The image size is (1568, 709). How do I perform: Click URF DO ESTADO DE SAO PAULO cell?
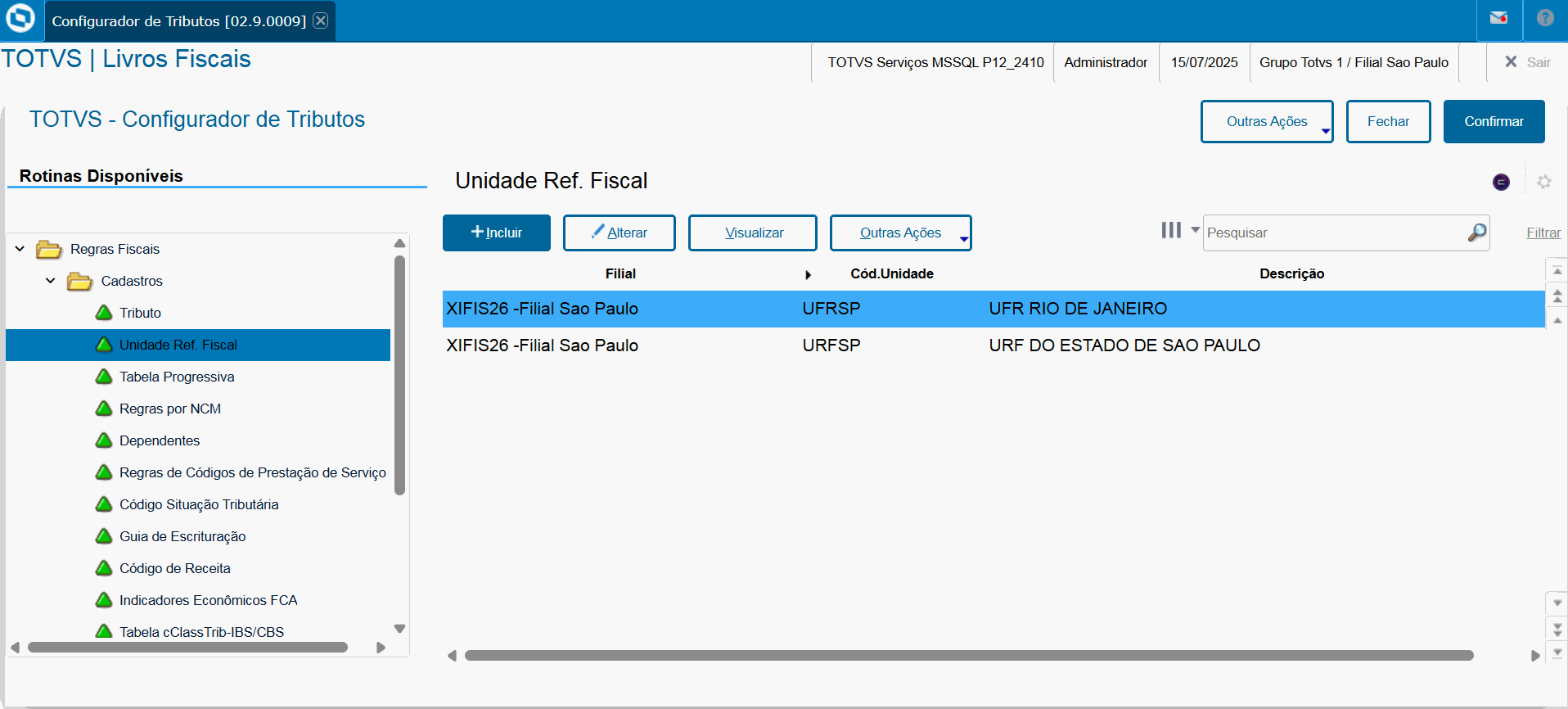coord(1124,345)
